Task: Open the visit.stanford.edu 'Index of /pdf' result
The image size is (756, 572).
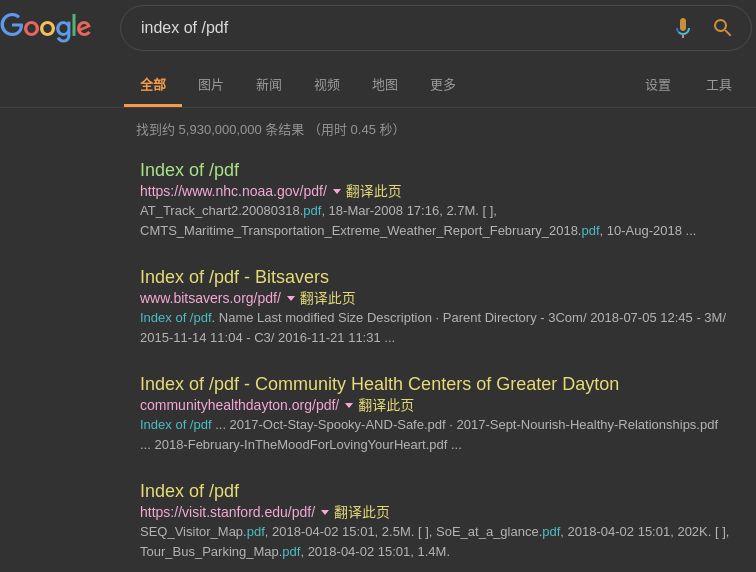Action: pyautogui.click(x=189, y=491)
